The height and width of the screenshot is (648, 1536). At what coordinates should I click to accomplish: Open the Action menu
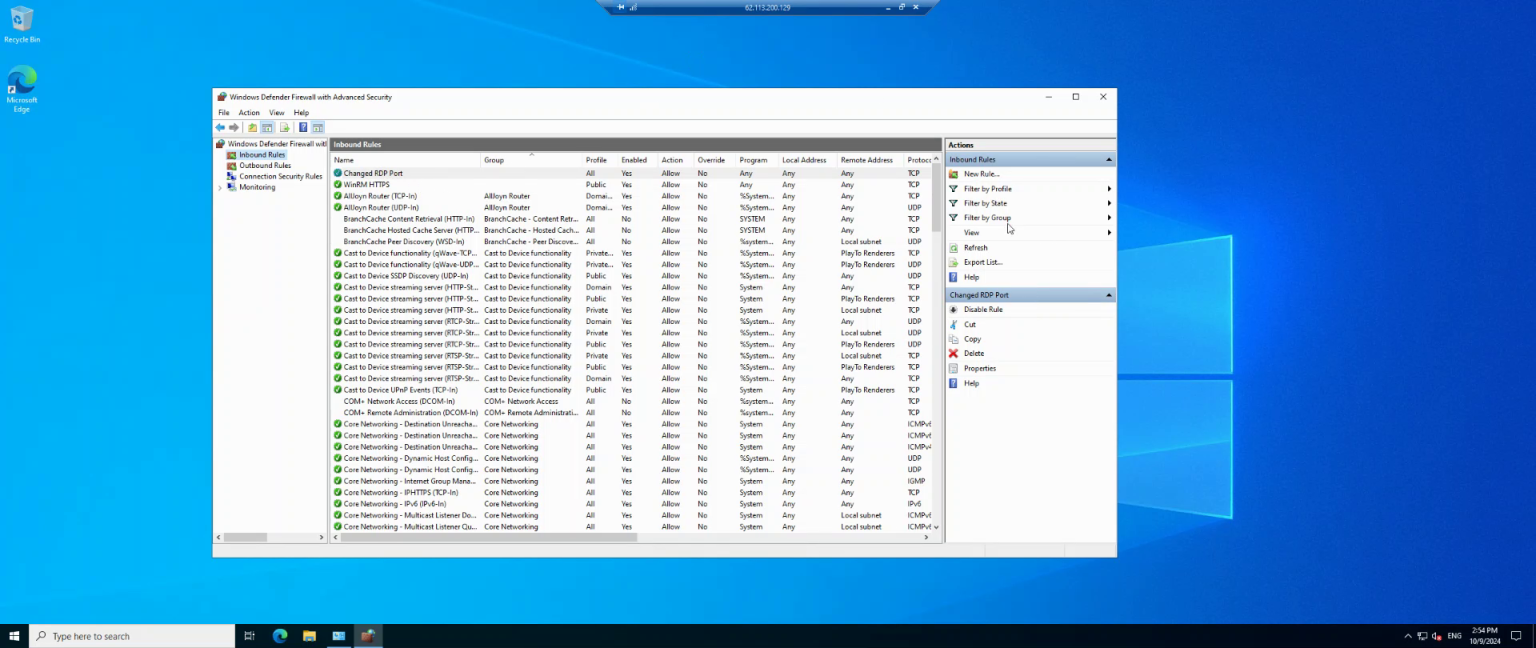[x=248, y=112]
